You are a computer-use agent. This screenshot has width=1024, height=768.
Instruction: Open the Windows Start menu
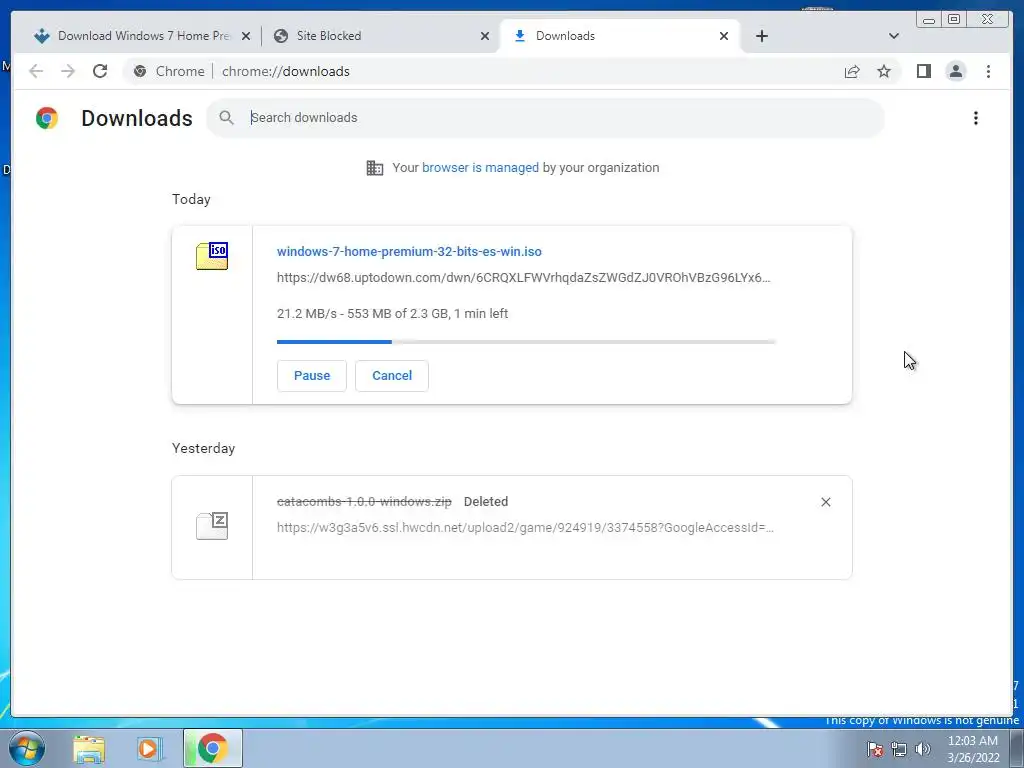27,748
